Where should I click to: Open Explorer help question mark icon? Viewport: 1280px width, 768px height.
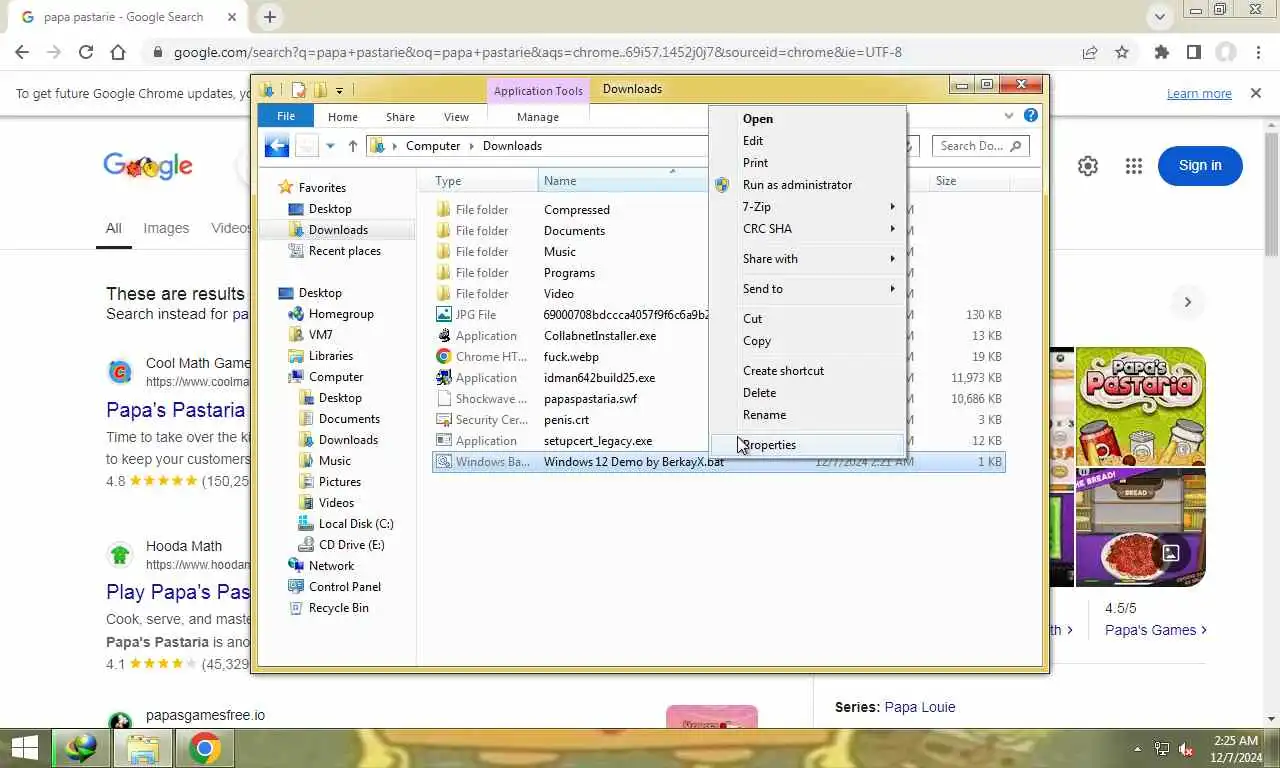click(x=1030, y=116)
